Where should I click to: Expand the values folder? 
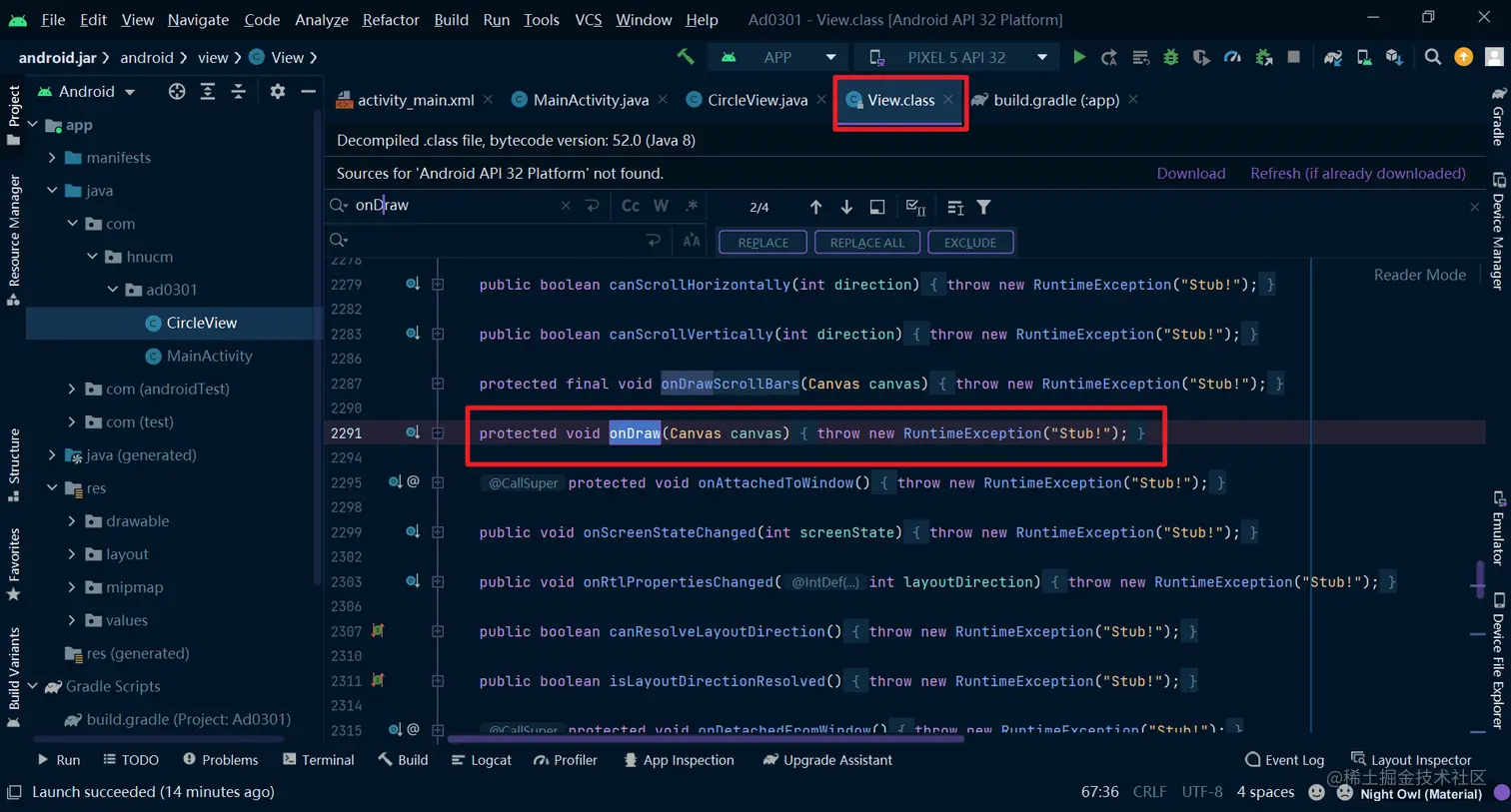(x=72, y=620)
